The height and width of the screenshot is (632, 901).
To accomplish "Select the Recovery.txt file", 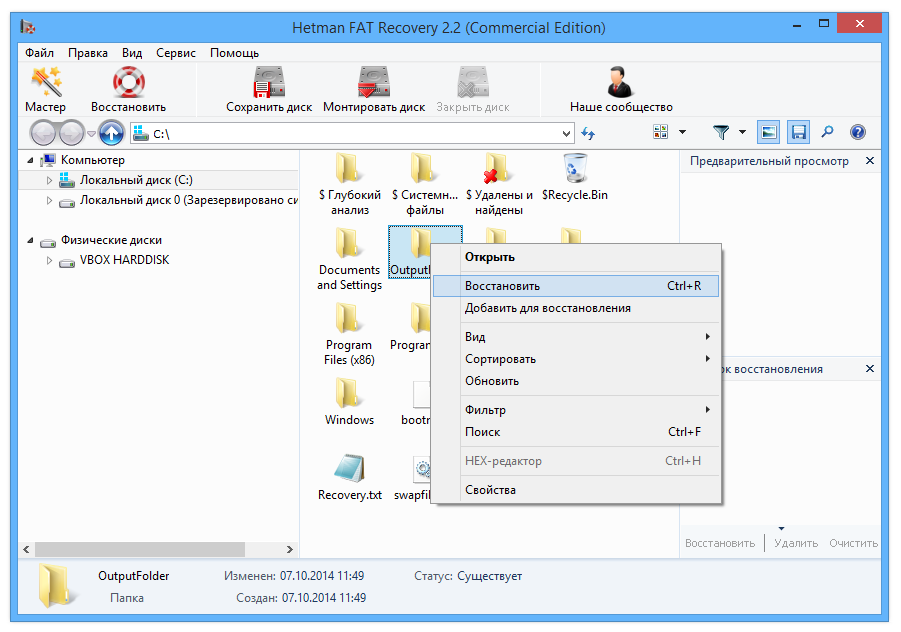I will pyautogui.click(x=349, y=477).
